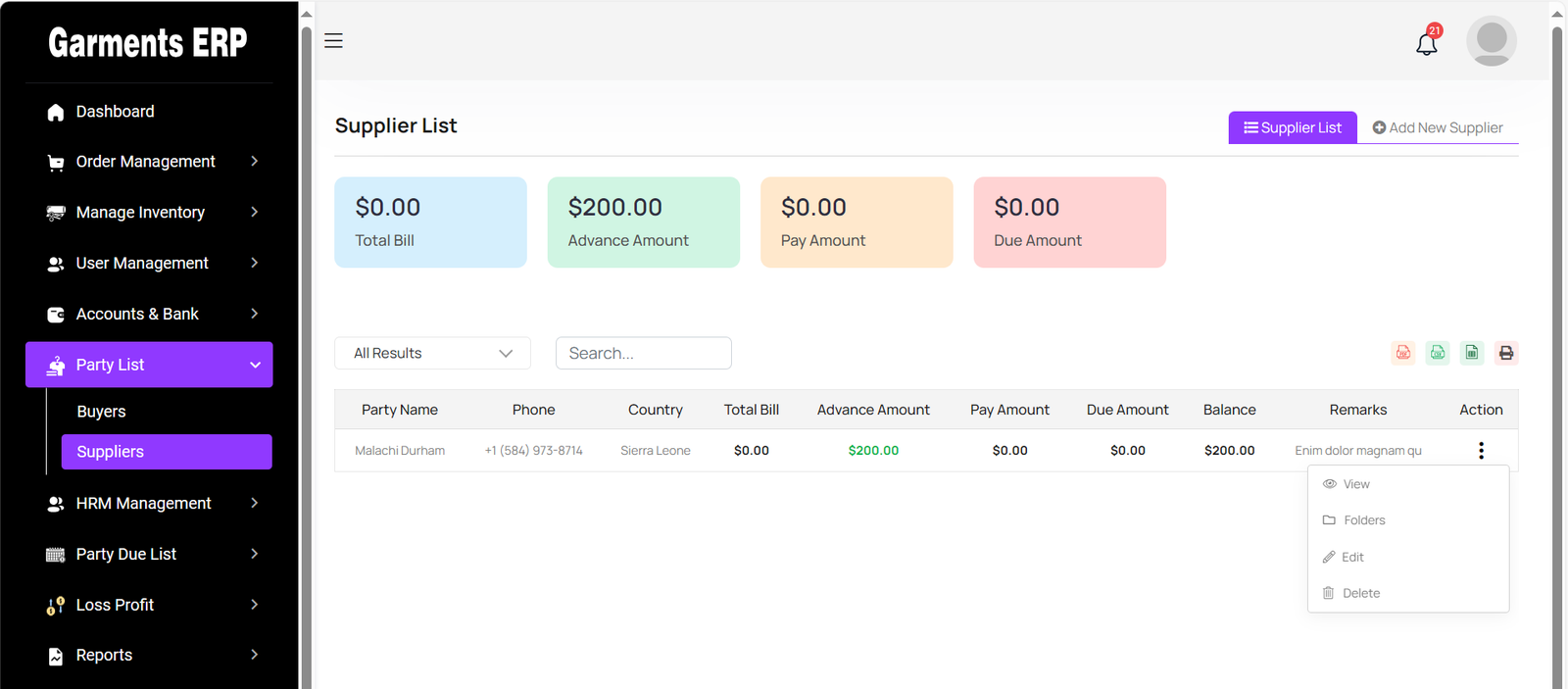Screen dimensions: 1568x689
Task: Export the supplier list as CSV
Action: (1438, 353)
